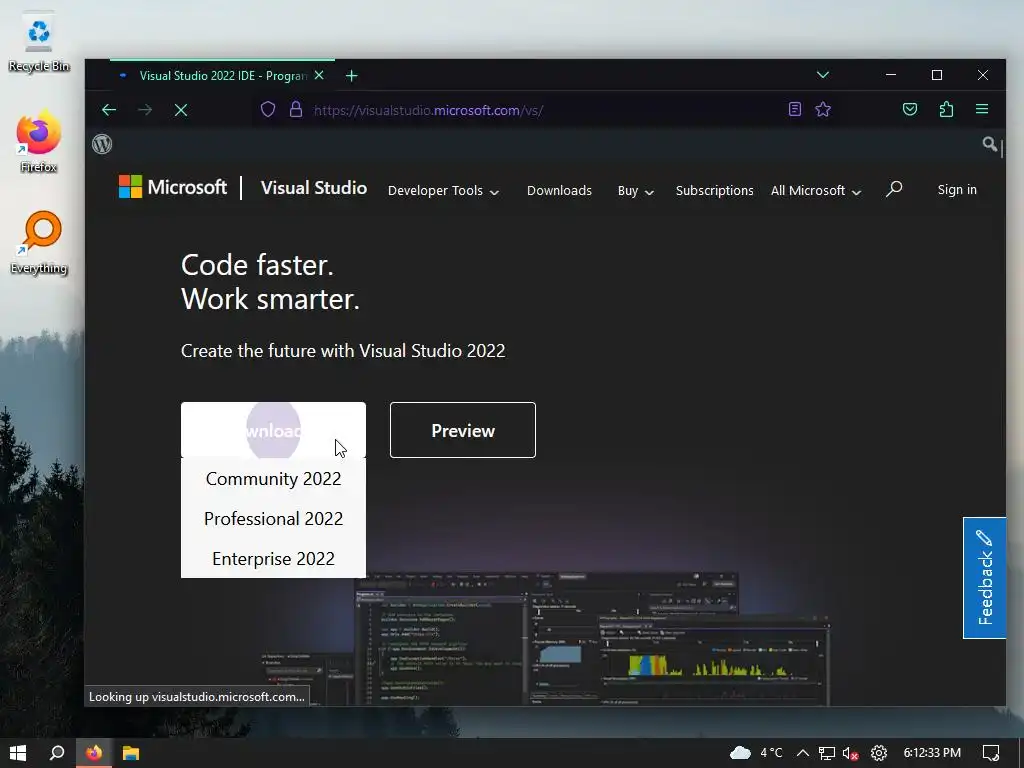Open the settings gear tray icon
Viewport: 1024px width, 768px height.
tap(879, 753)
